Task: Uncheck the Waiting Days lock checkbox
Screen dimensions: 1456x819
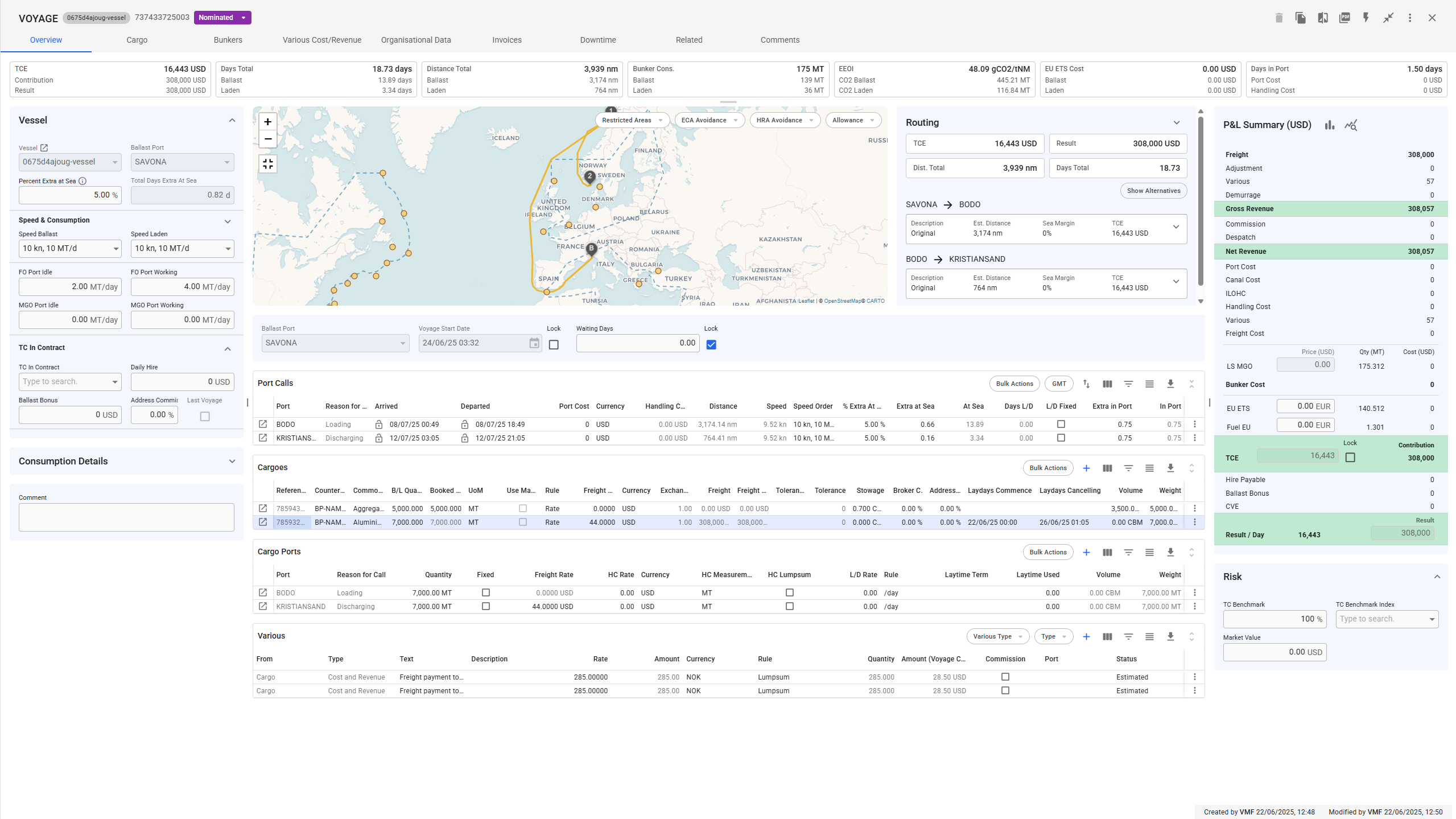Action: click(x=711, y=345)
